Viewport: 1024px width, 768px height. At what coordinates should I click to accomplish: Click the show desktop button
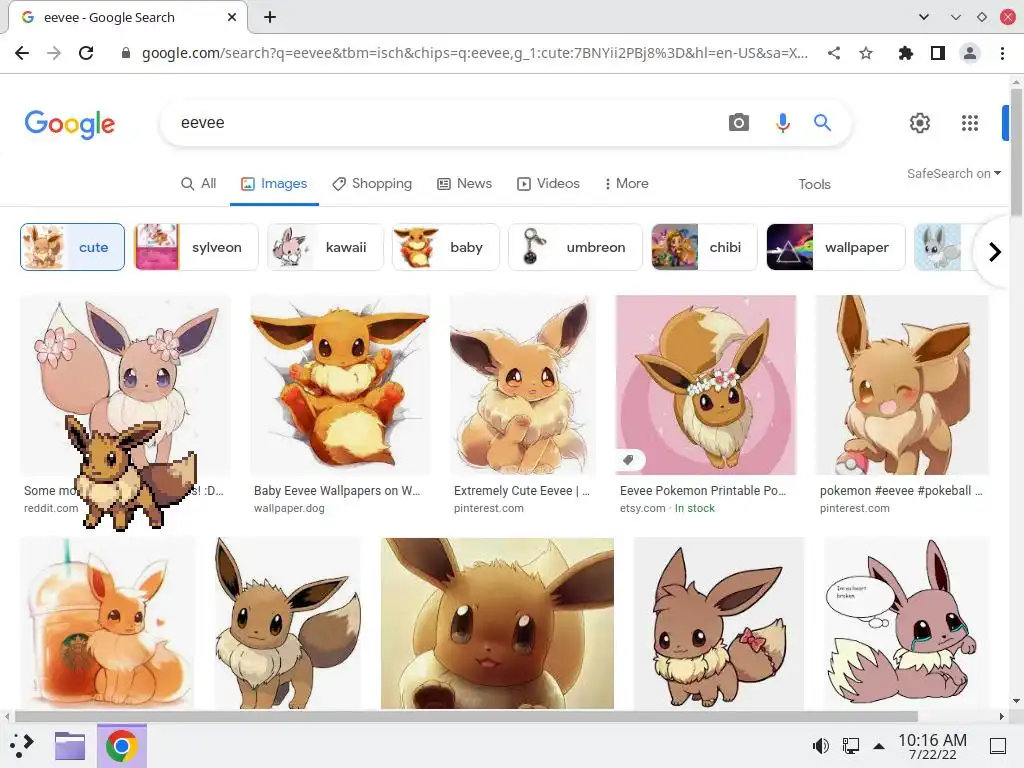point(997,746)
